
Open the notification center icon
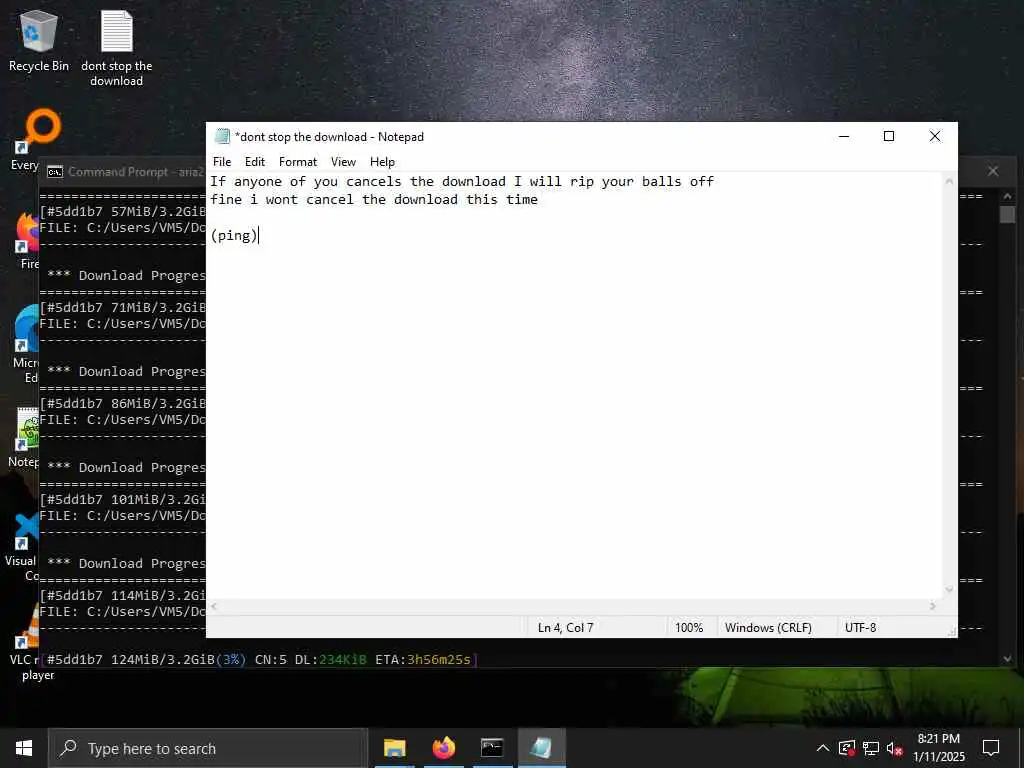[x=991, y=748]
